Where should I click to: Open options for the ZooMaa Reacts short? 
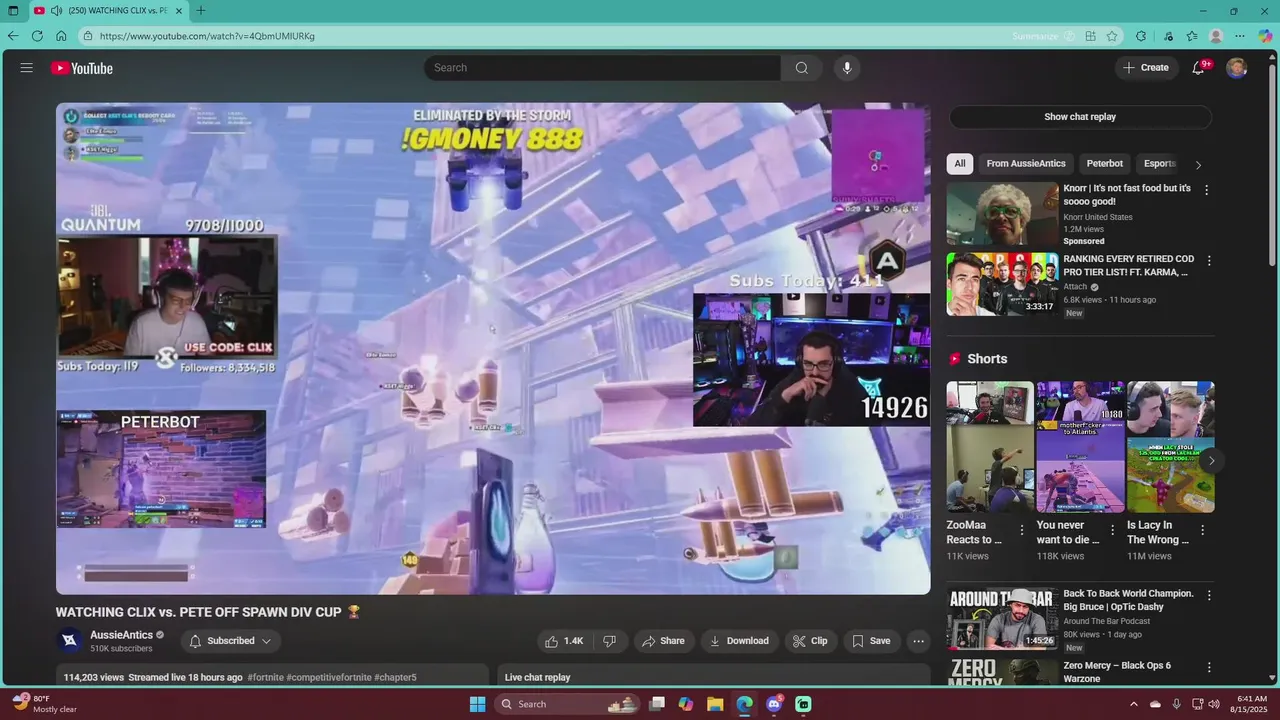click(x=1022, y=530)
